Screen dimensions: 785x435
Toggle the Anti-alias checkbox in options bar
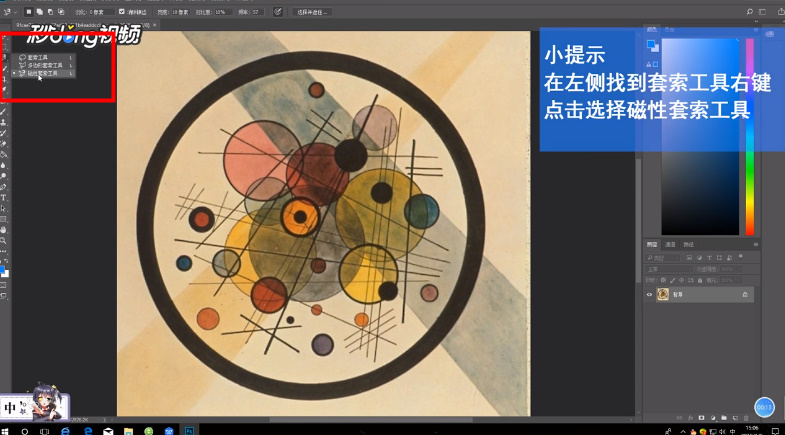point(122,11)
